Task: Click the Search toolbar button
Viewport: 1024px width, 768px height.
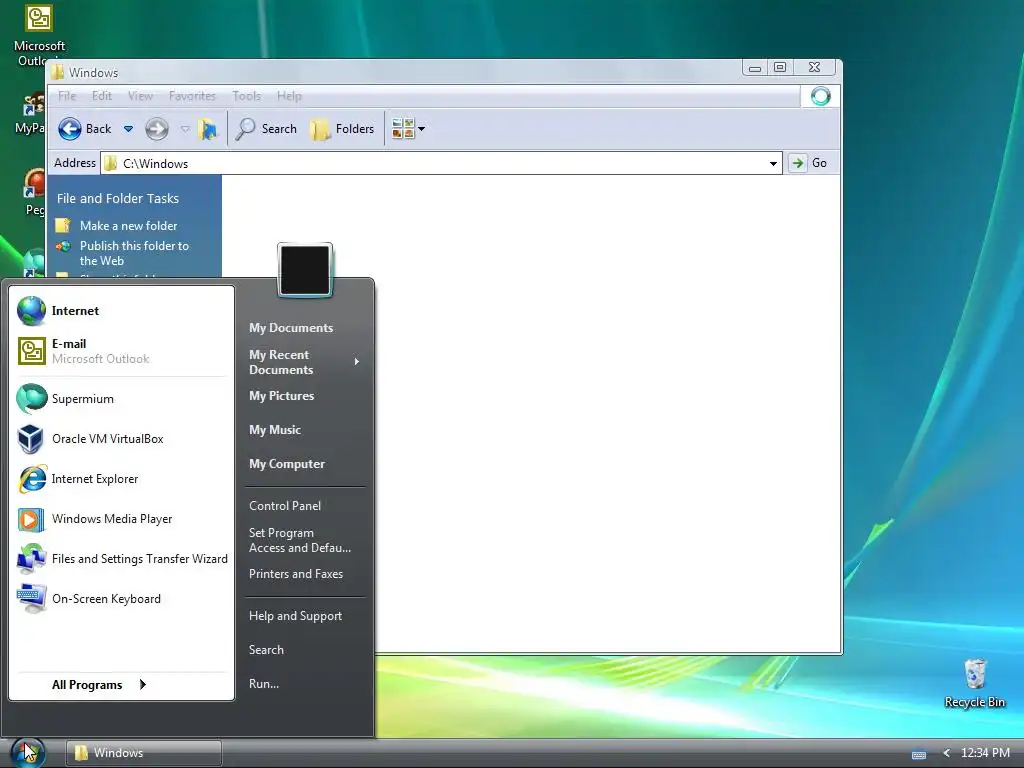Action: coord(266,129)
